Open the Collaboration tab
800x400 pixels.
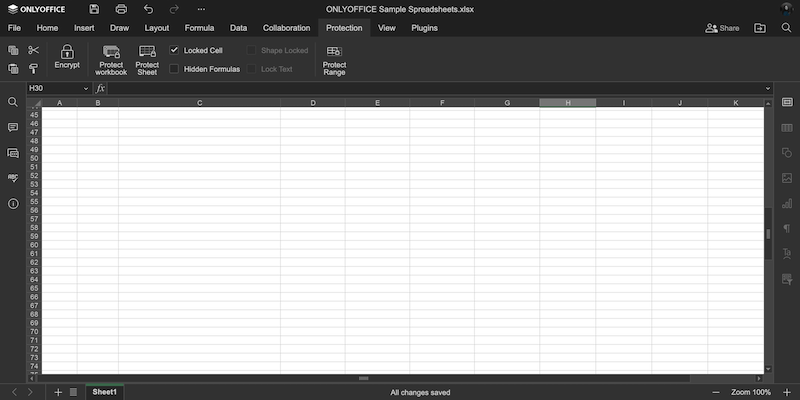(286, 28)
